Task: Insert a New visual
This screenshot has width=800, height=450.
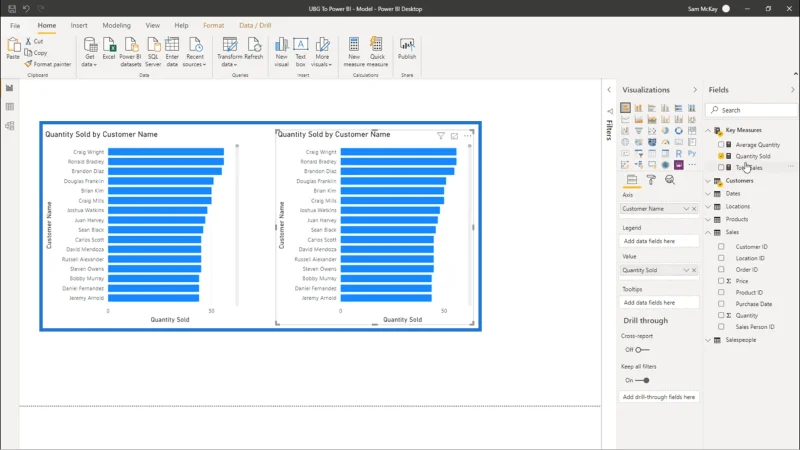Action: coord(281,51)
